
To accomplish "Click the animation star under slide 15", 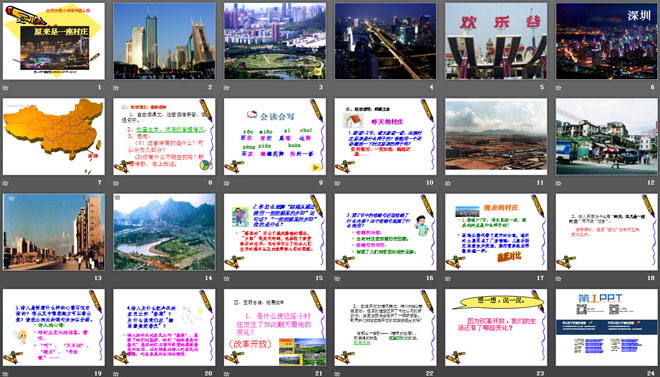I will point(226,279).
